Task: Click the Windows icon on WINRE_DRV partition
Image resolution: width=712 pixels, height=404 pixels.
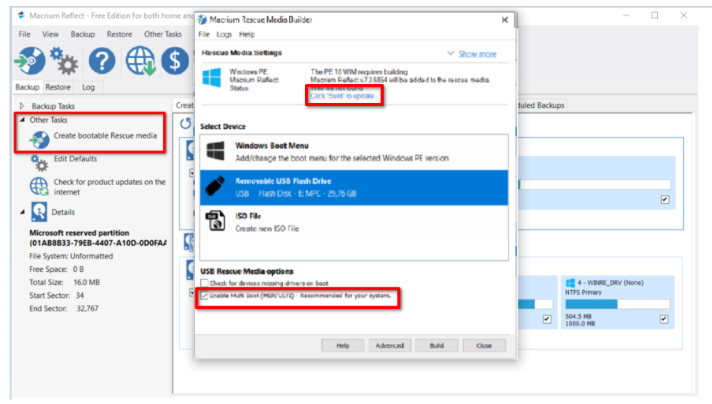Action: (x=570, y=283)
